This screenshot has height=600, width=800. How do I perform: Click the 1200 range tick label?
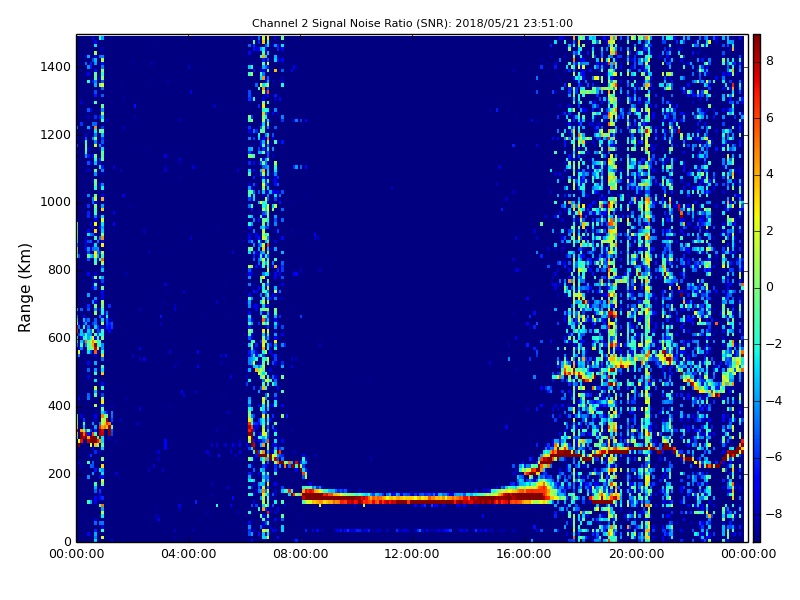click(56, 135)
